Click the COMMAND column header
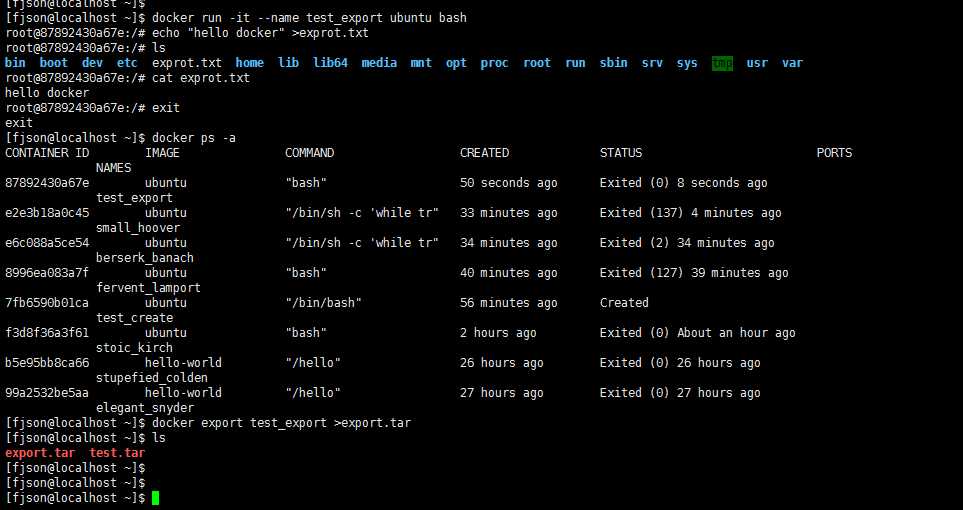The image size is (963, 510). pyautogui.click(x=310, y=153)
